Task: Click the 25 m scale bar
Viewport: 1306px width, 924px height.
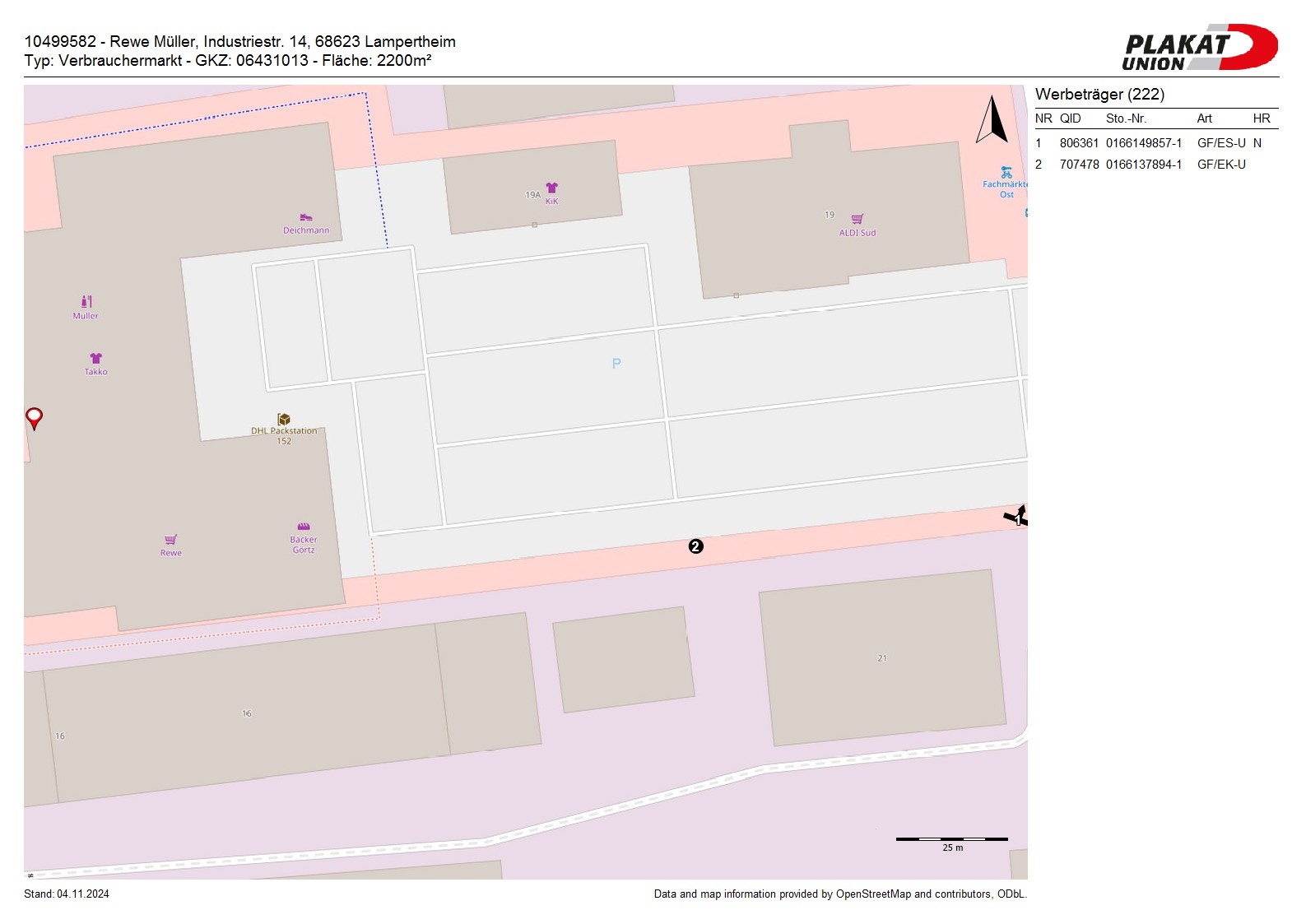Action: (951, 839)
